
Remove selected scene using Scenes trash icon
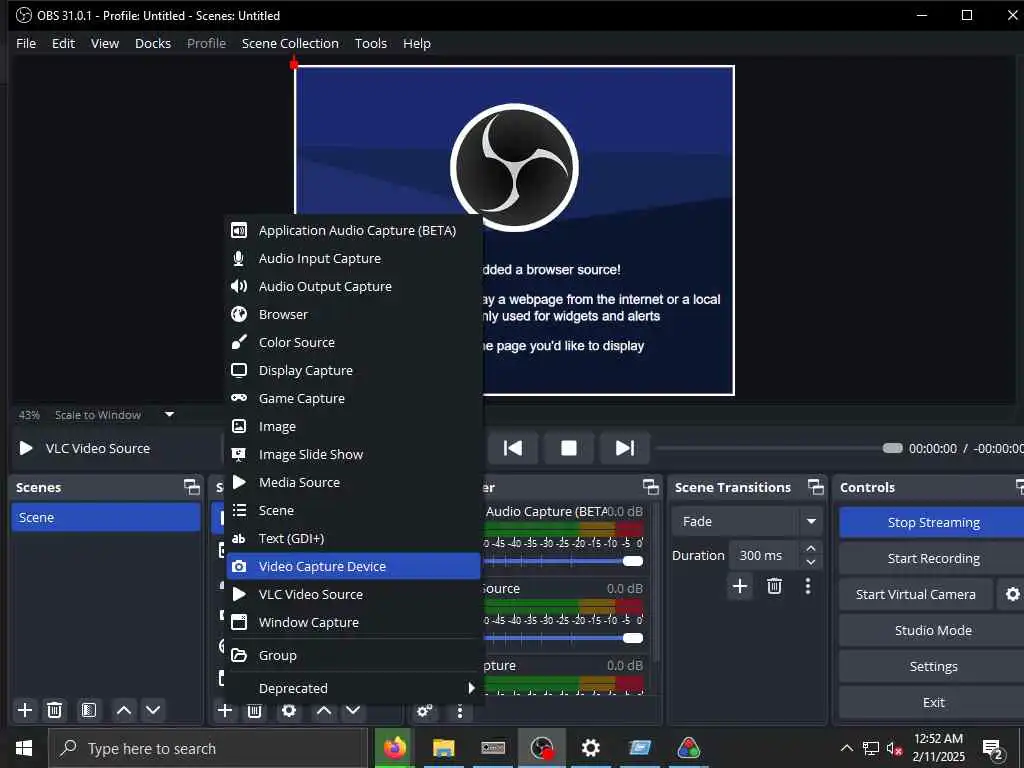click(x=55, y=710)
